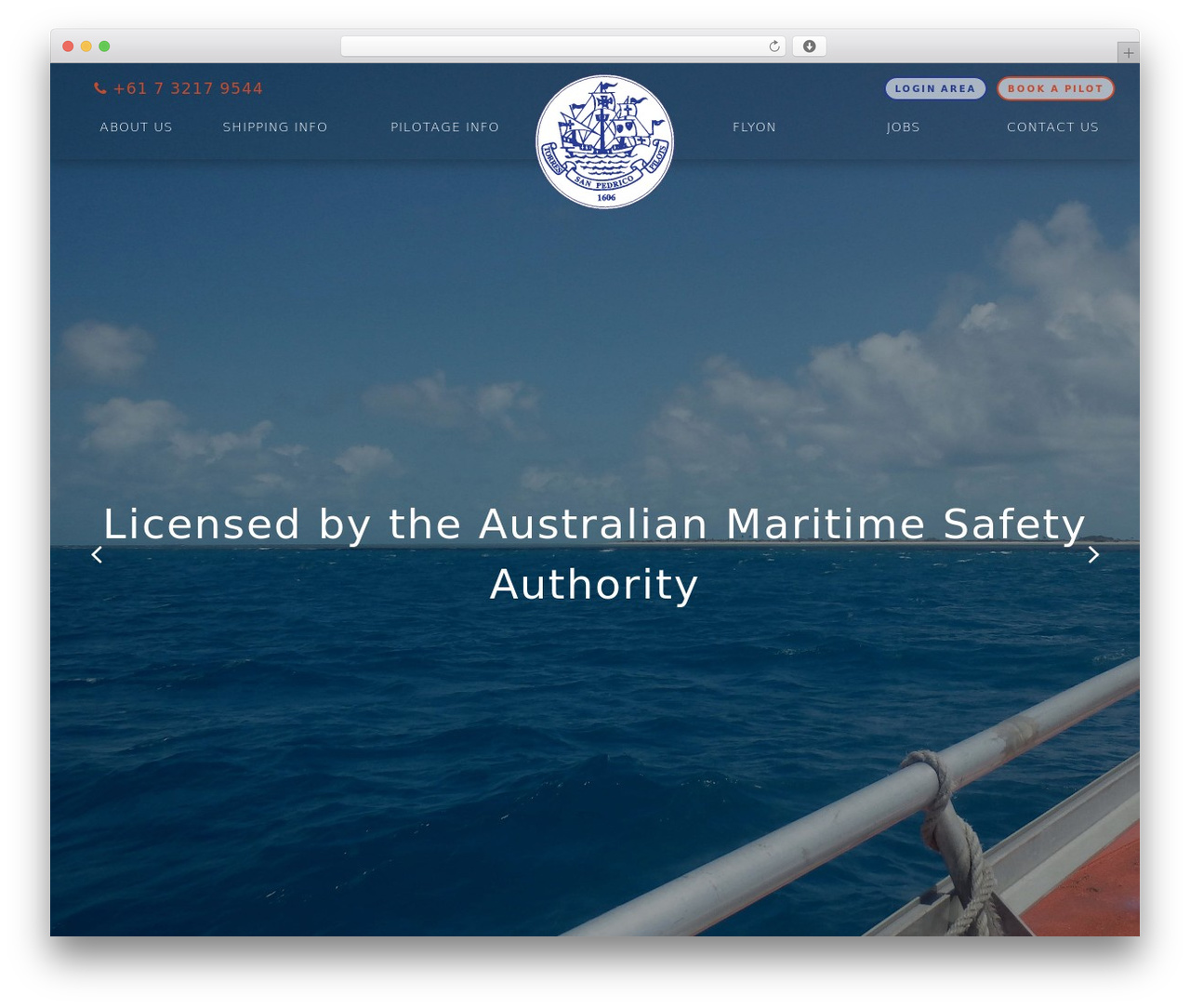Image resolution: width=1190 pixels, height=1008 pixels.
Task: Open the About Us menu
Action: pos(137,127)
